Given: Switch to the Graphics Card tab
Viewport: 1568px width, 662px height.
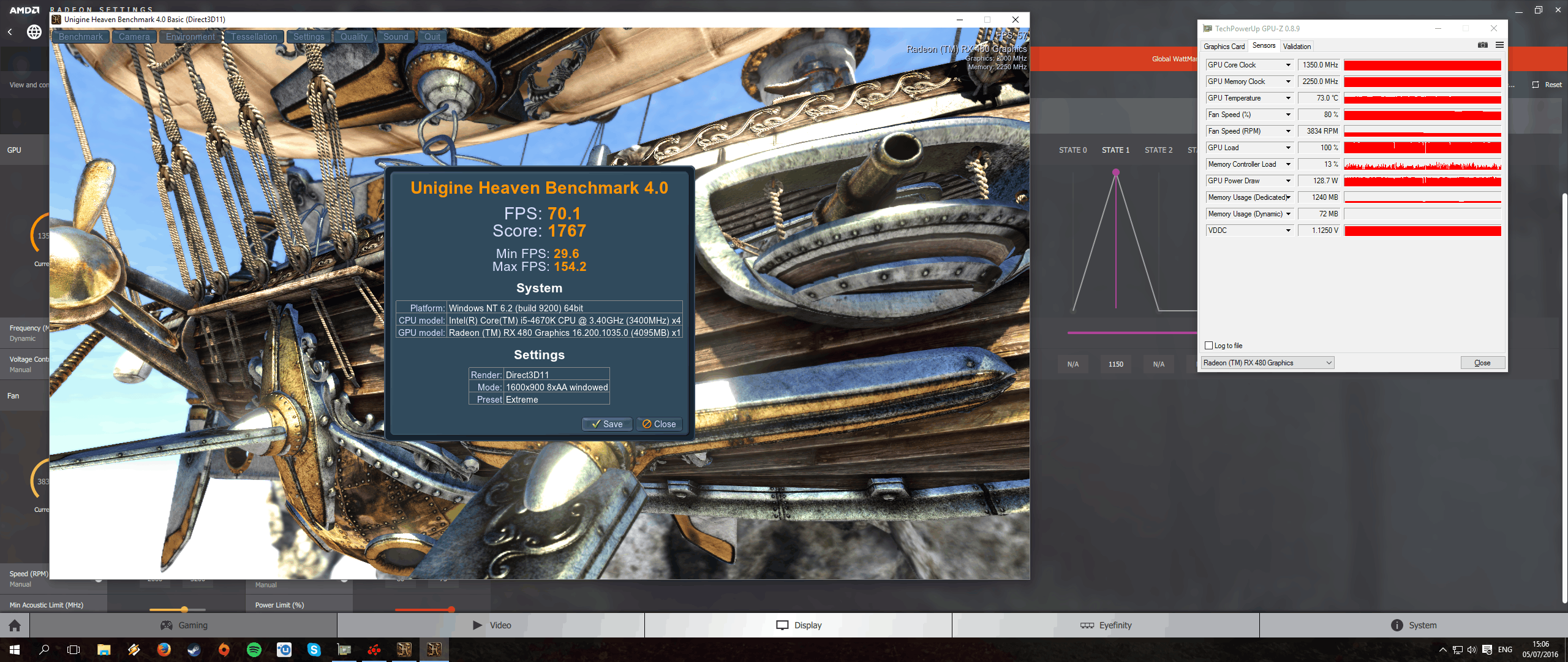Looking at the screenshot, I should 1224,47.
